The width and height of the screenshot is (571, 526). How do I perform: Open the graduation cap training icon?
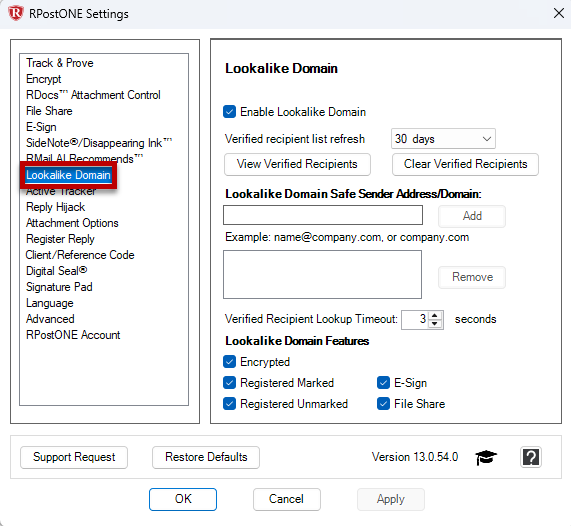tap(486, 457)
